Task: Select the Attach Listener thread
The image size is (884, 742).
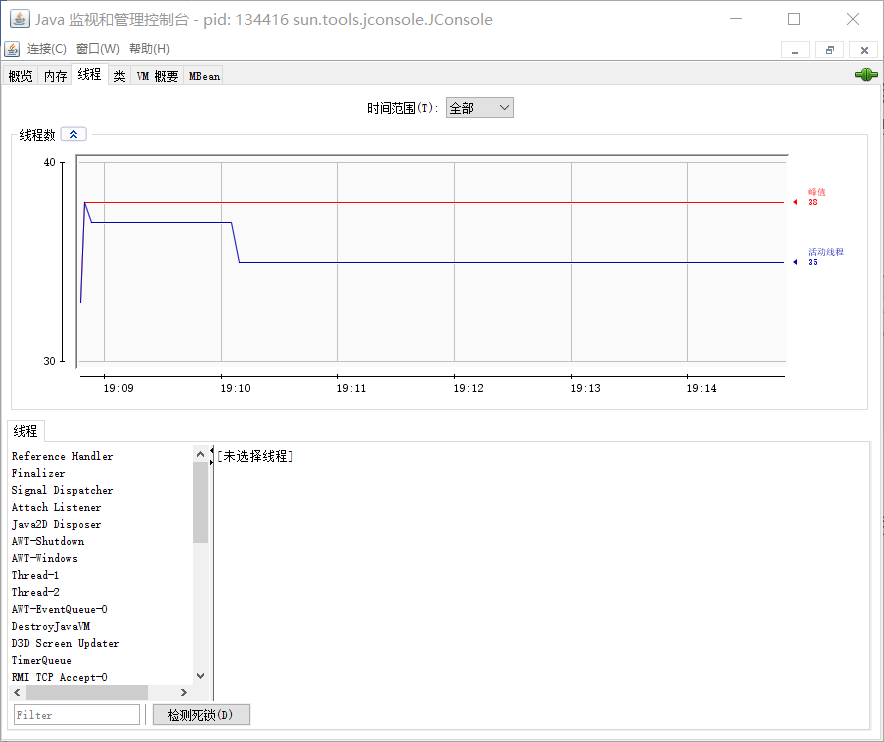Action: (56, 507)
